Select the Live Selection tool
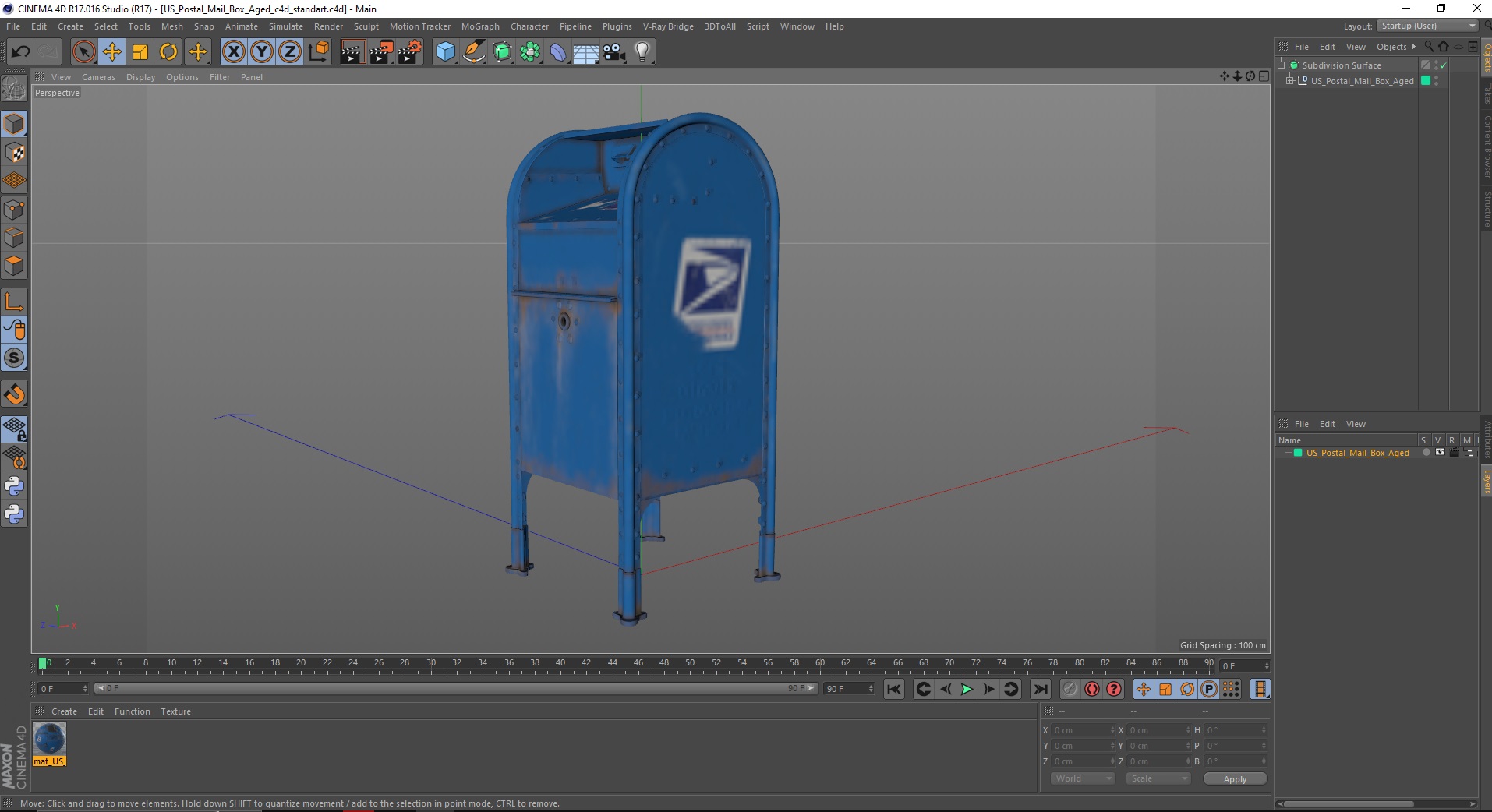Viewport: 1492px width, 812px height. (x=83, y=52)
